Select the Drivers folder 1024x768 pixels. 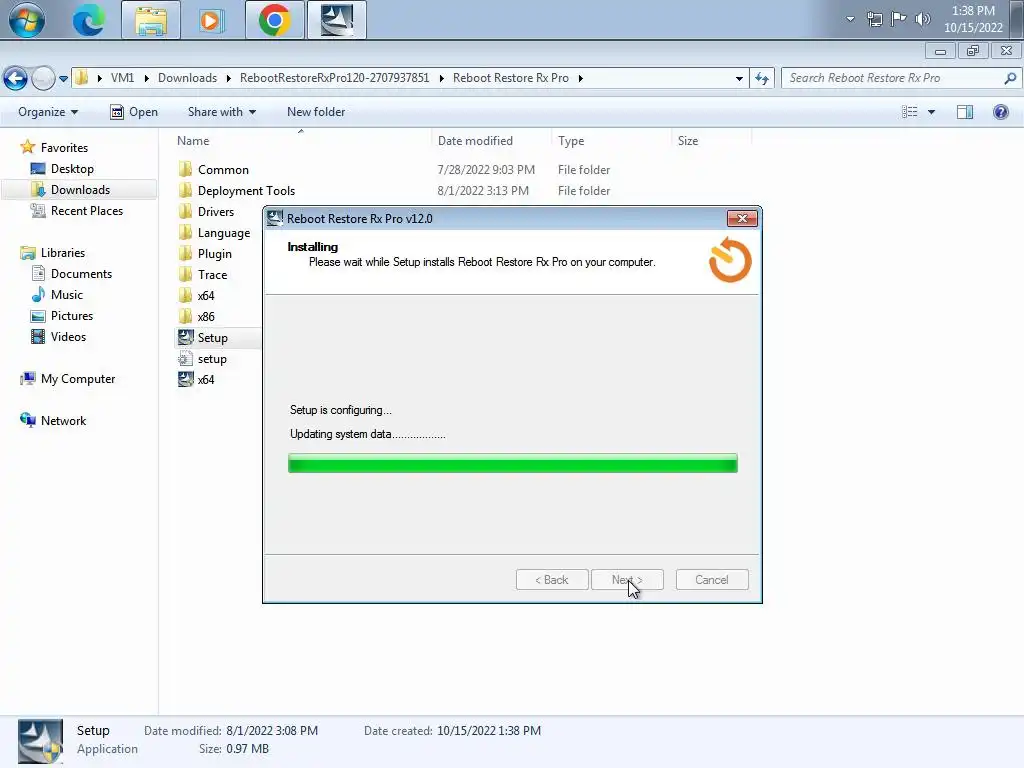pos(216,212)
